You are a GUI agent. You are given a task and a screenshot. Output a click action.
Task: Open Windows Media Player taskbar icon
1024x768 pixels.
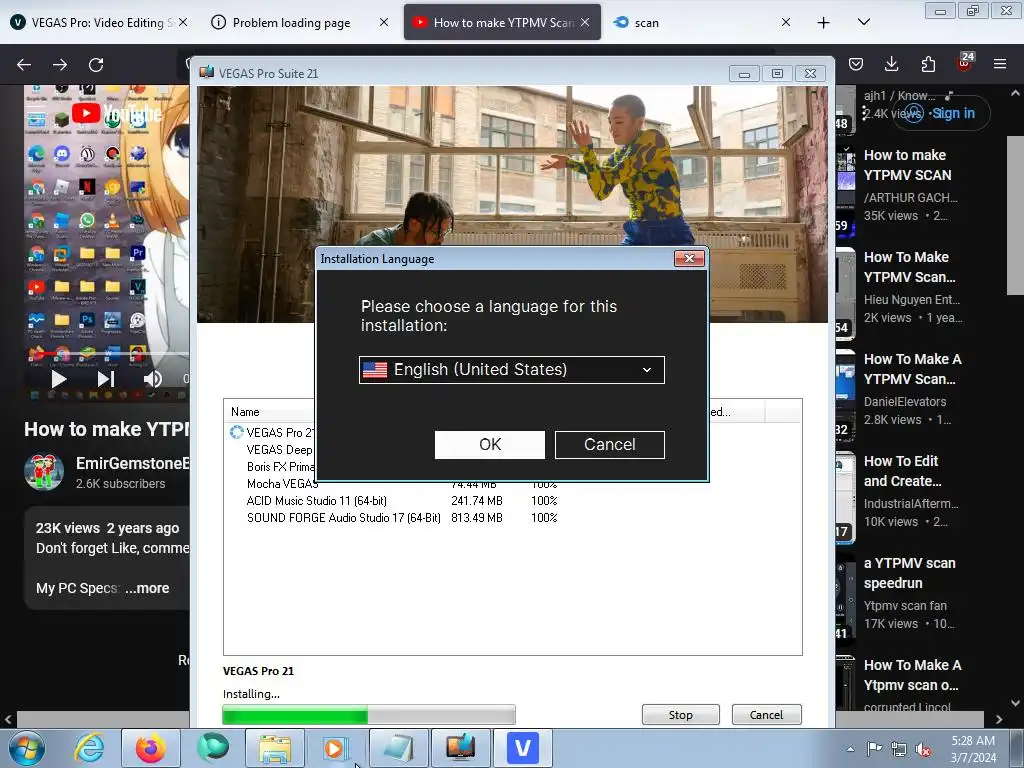click(x=336, y=748)
